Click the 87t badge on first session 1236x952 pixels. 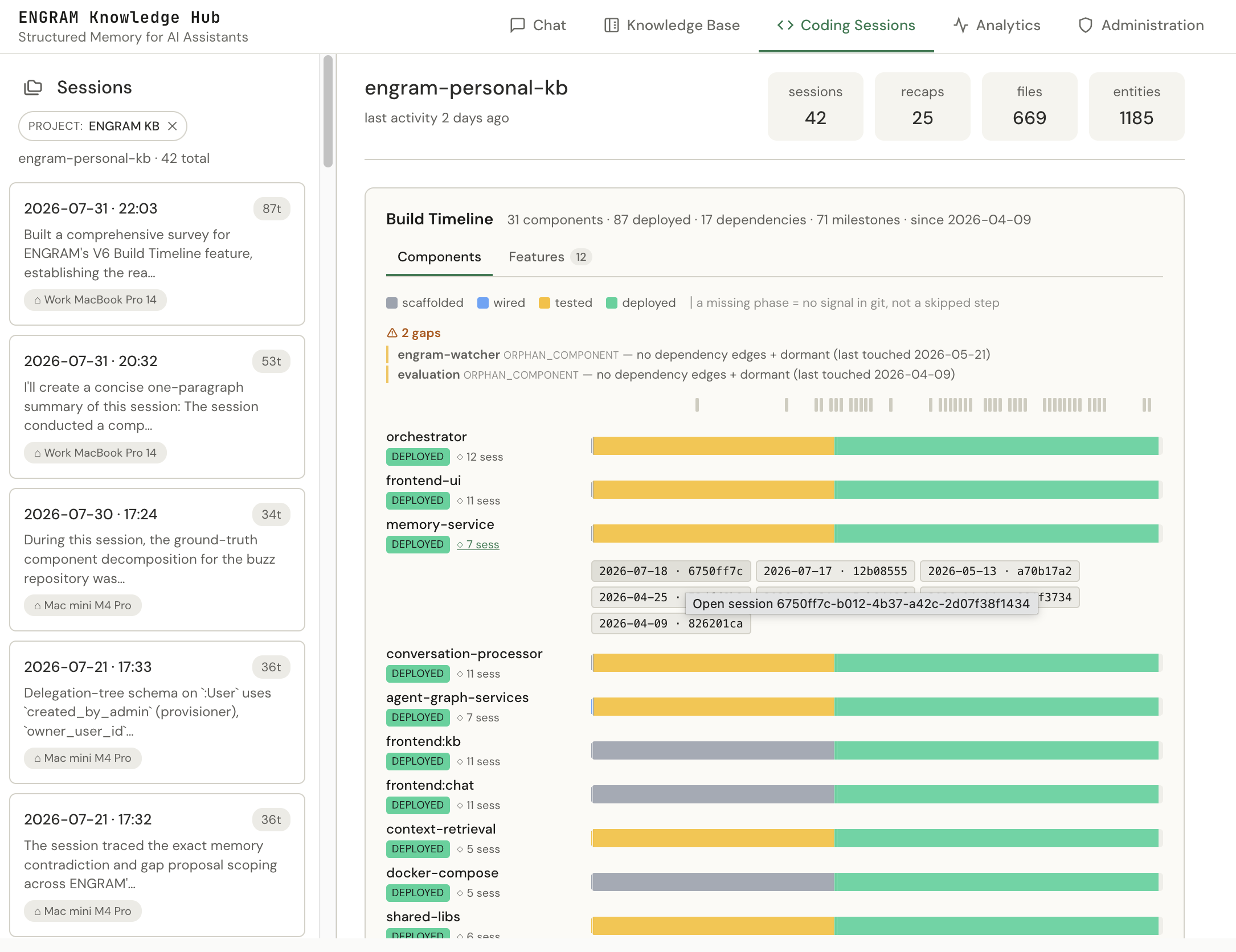click(x=272, y=209)
